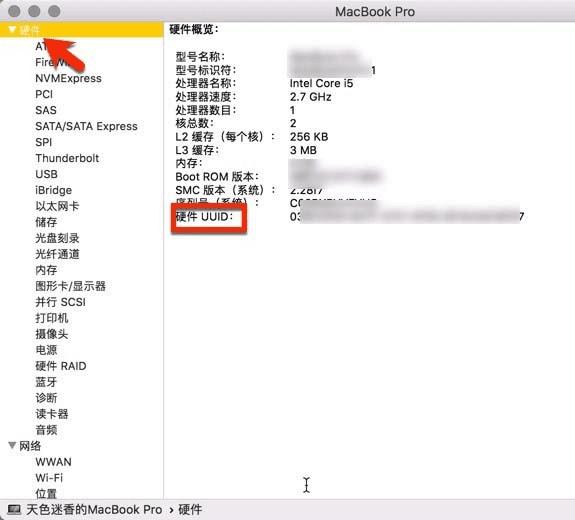Select iBridge in the sidebar

pyautogui.click(x=54, y=190)
